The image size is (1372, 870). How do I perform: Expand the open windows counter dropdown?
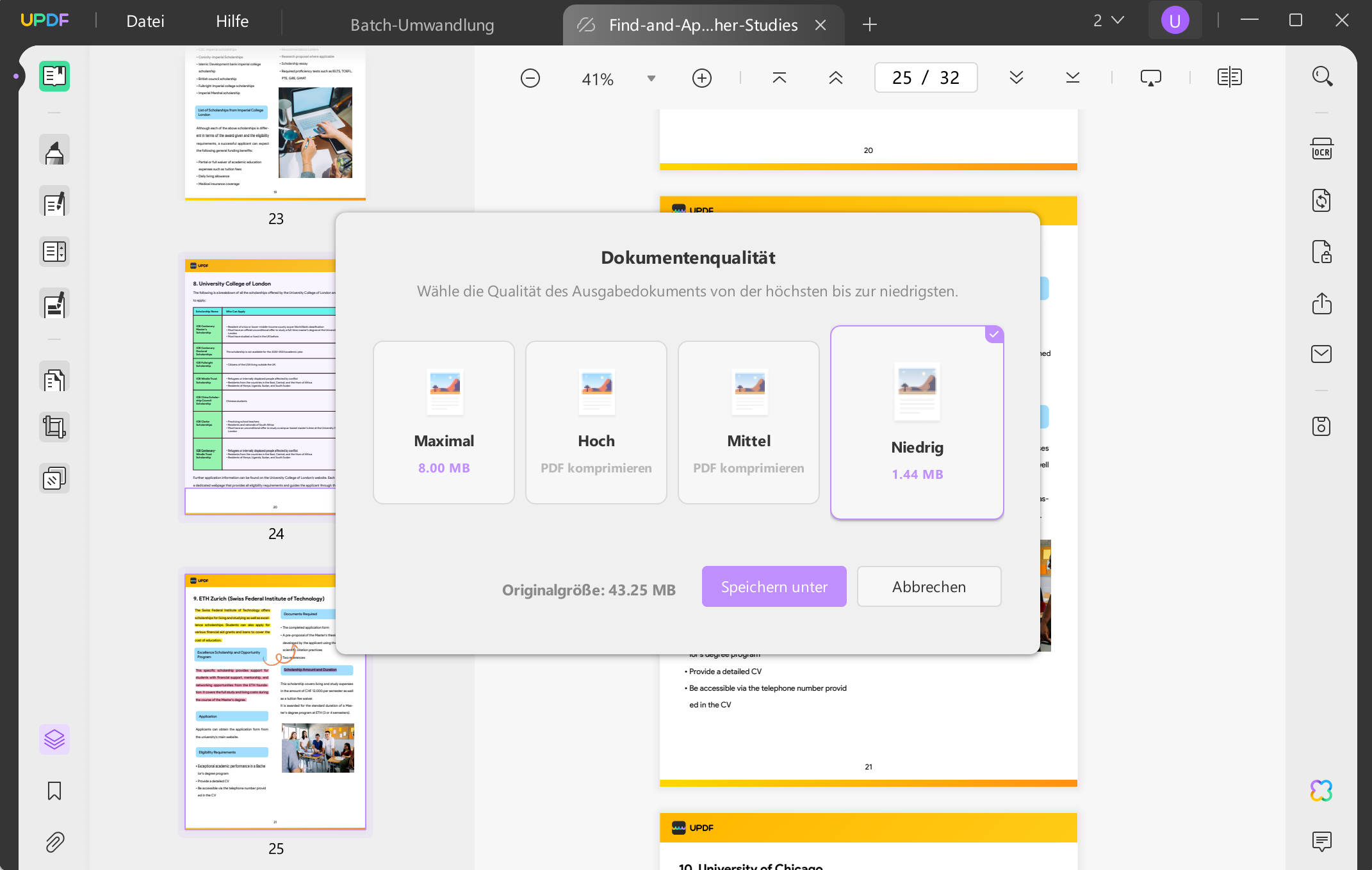tap(1109, 20)
